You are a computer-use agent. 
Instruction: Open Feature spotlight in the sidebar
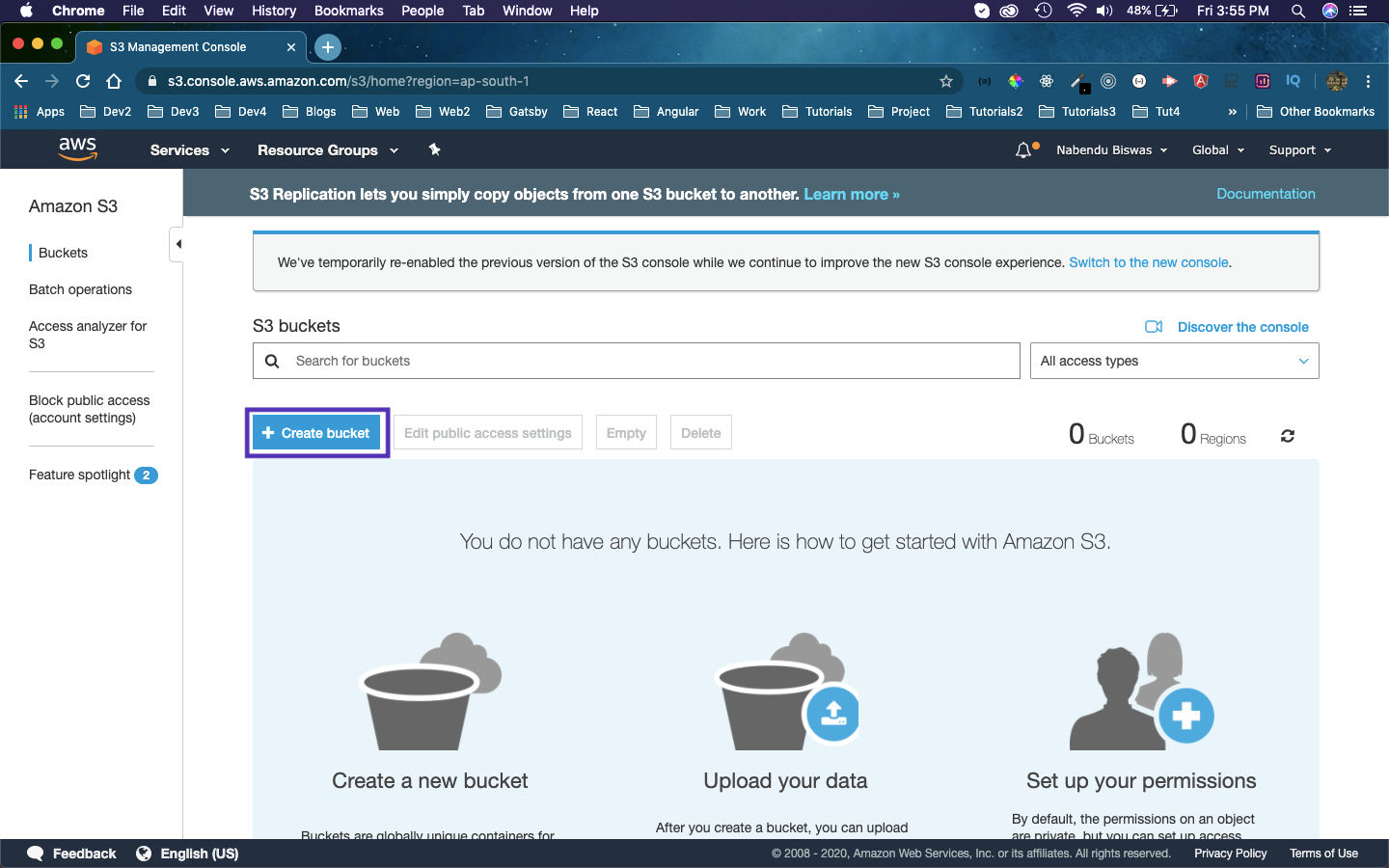[x=93, y=475]
